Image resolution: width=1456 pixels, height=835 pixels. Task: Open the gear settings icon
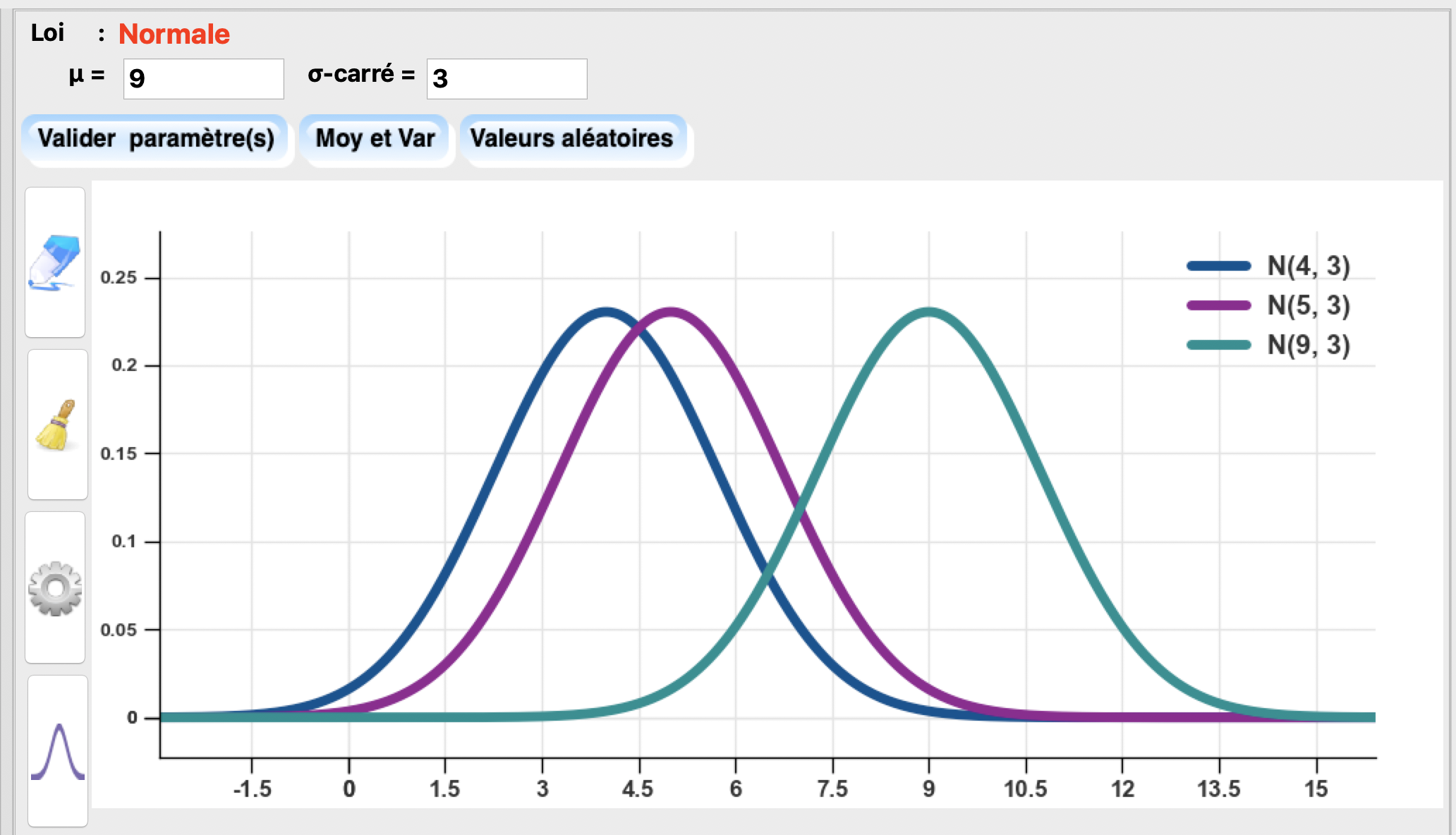[x=55, y=588]
